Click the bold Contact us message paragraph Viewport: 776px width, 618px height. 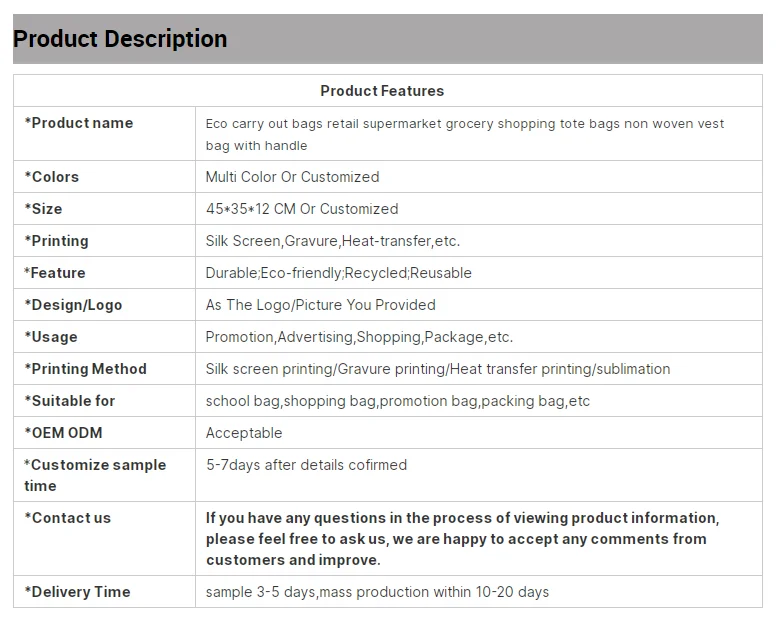point(461,539)
